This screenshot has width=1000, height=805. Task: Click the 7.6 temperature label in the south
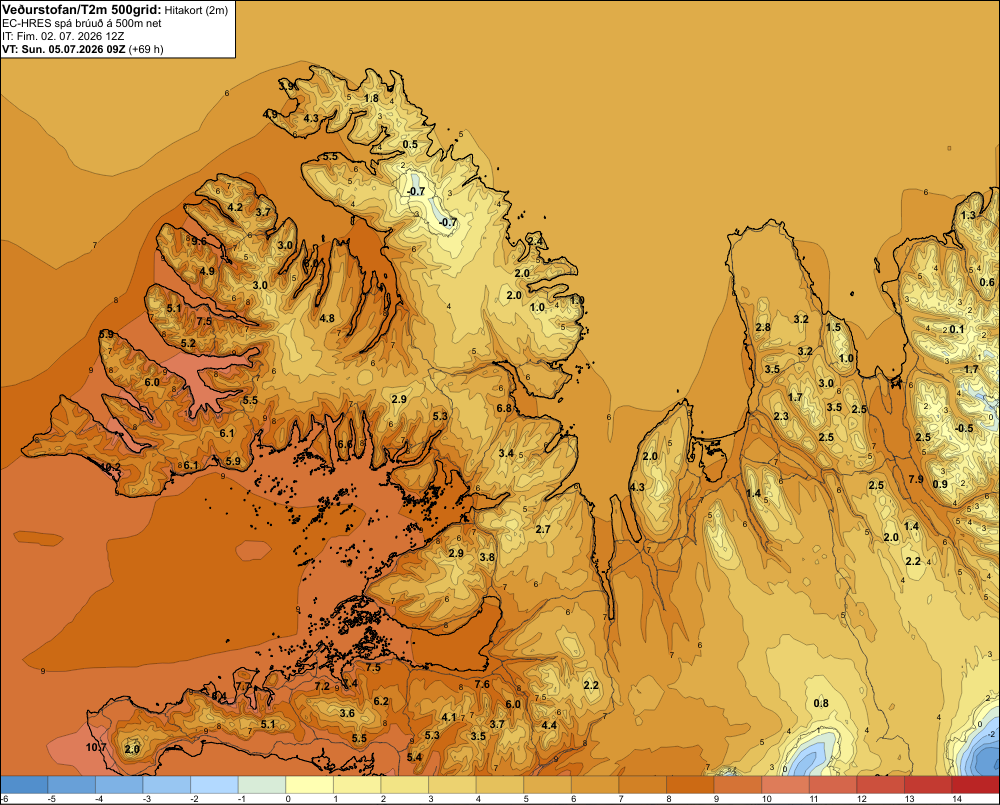coord(482,684)
